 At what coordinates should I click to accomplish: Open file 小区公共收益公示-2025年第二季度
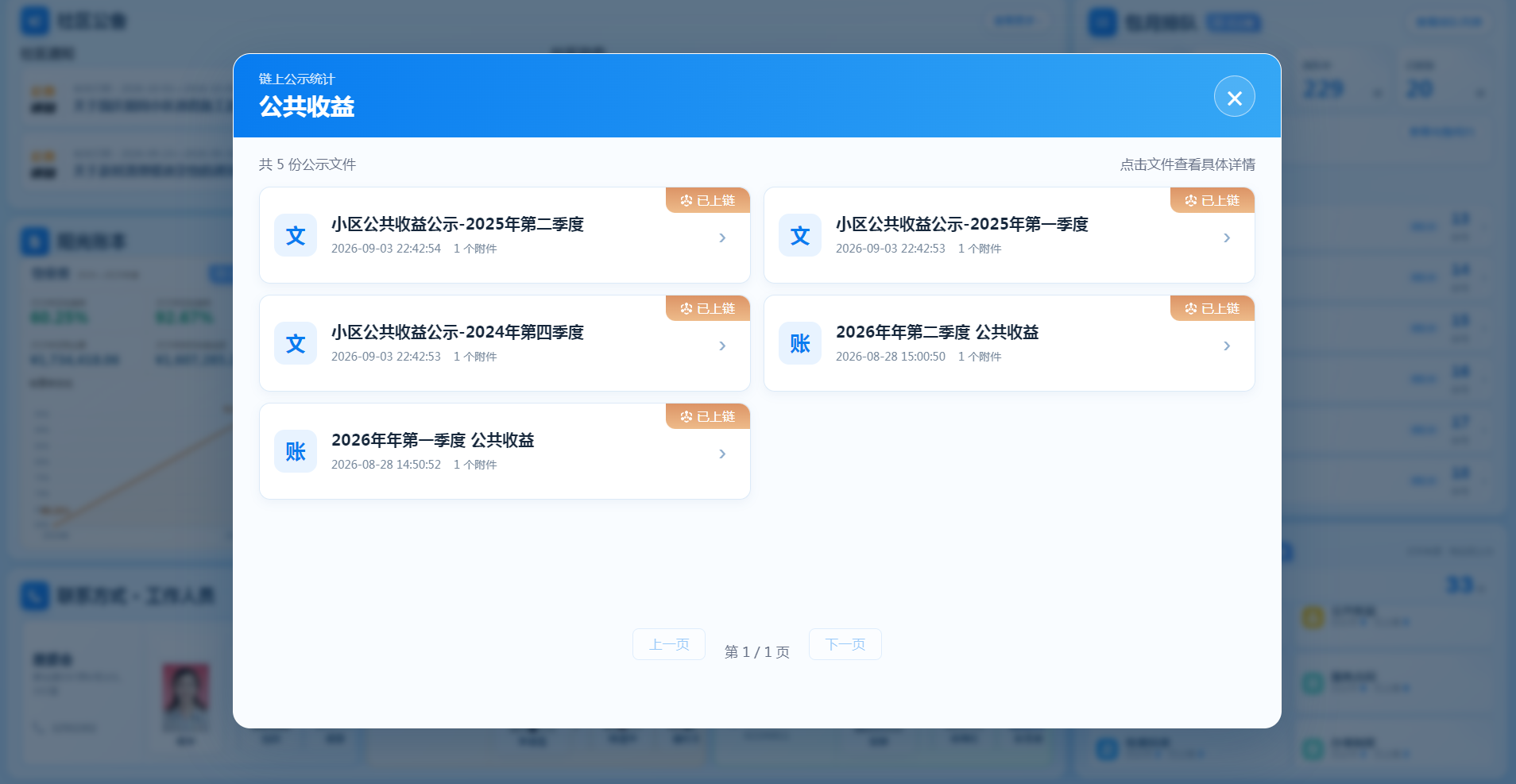tap(505, 235)
